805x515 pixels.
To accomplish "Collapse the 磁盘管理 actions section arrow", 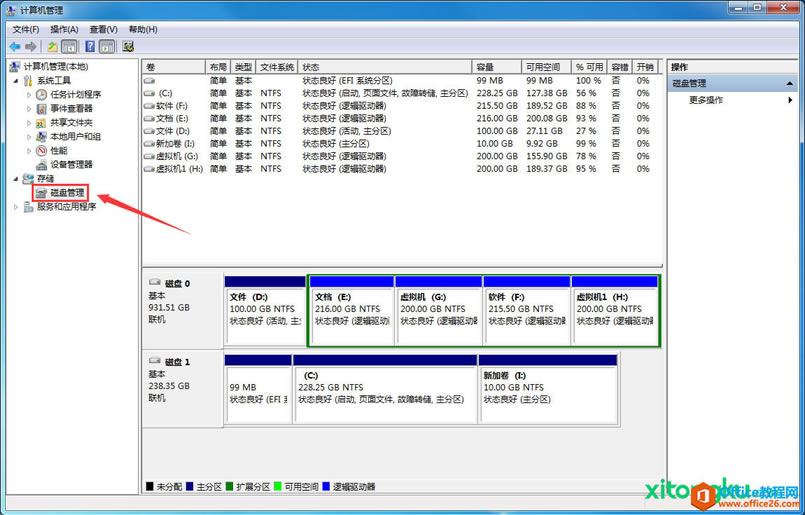I will pos(790,83).
